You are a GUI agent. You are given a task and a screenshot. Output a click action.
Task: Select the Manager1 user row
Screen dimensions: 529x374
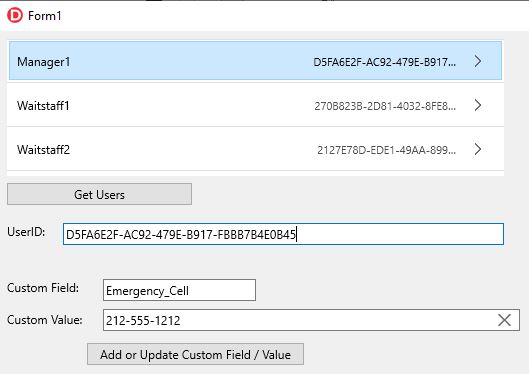(x=255, y=61)
